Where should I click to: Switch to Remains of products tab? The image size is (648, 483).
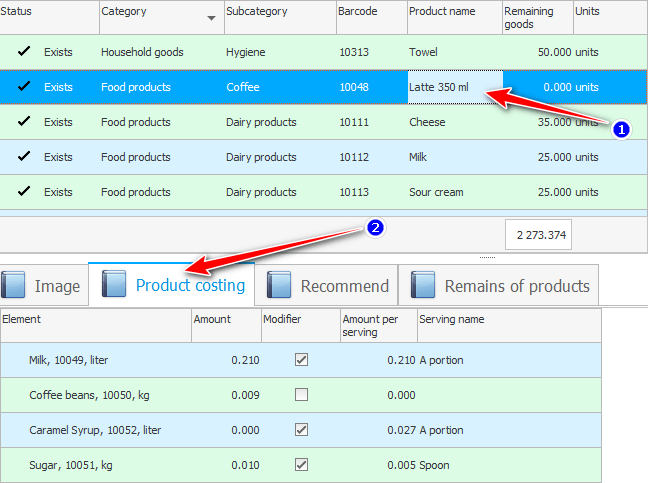click(x=498, y=285)
